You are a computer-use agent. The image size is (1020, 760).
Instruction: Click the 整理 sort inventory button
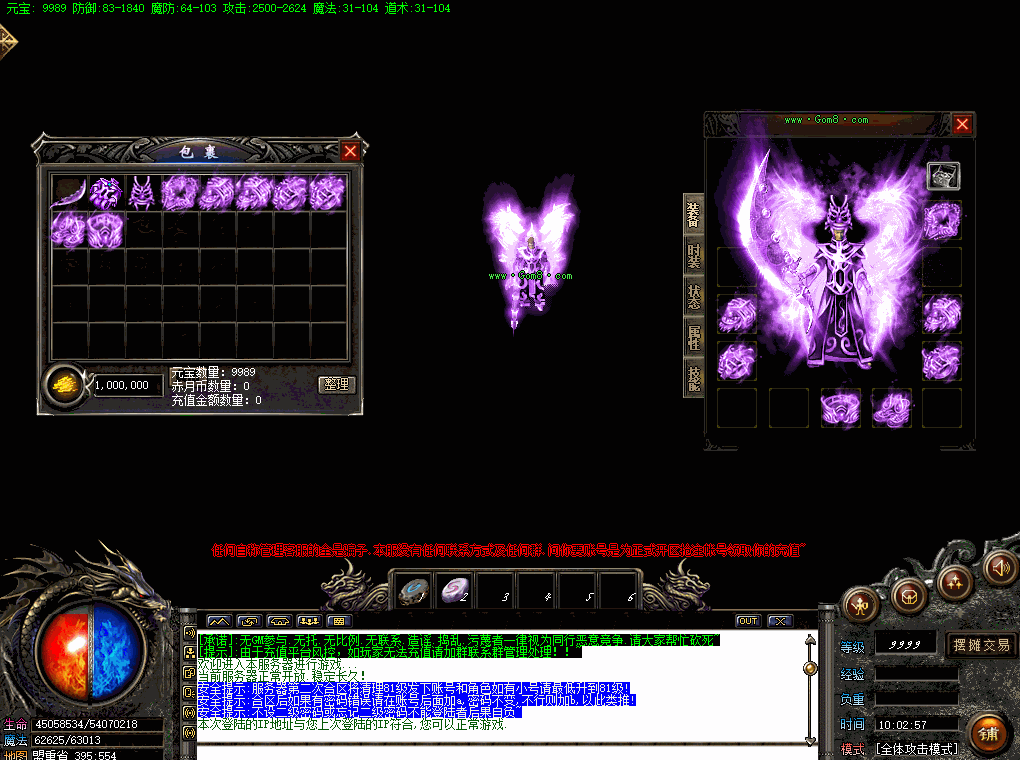336,384
